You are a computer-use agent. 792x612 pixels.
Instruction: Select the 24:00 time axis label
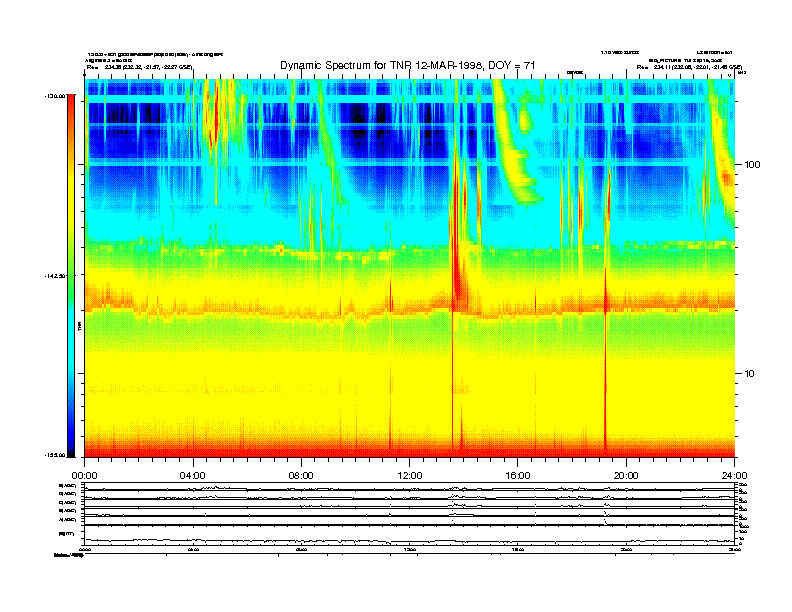coord(734,476)
